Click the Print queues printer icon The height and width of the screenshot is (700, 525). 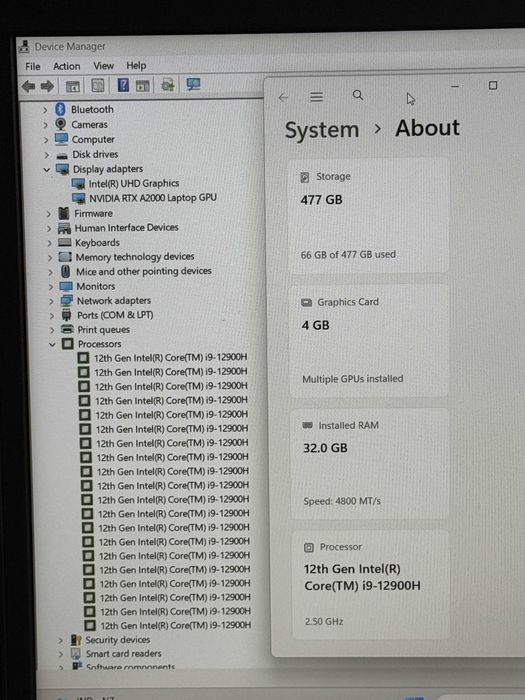[67, 329]
